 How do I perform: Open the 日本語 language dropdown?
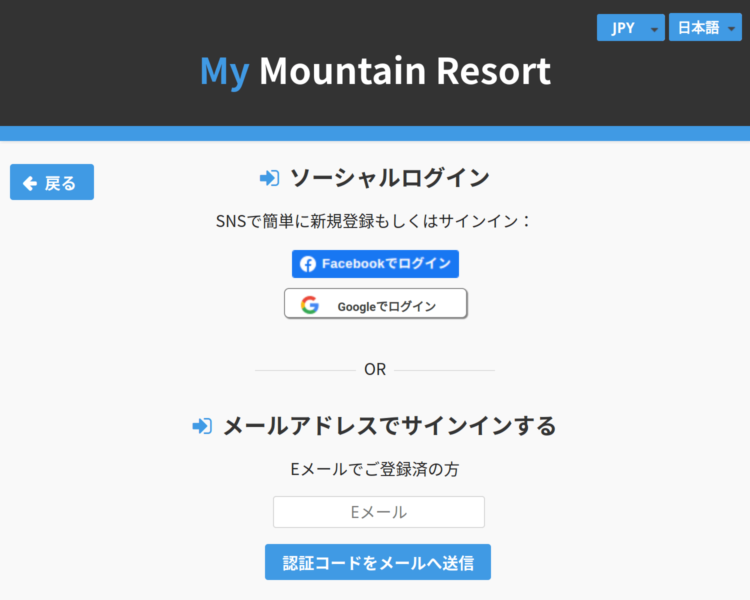coord(705,28)
